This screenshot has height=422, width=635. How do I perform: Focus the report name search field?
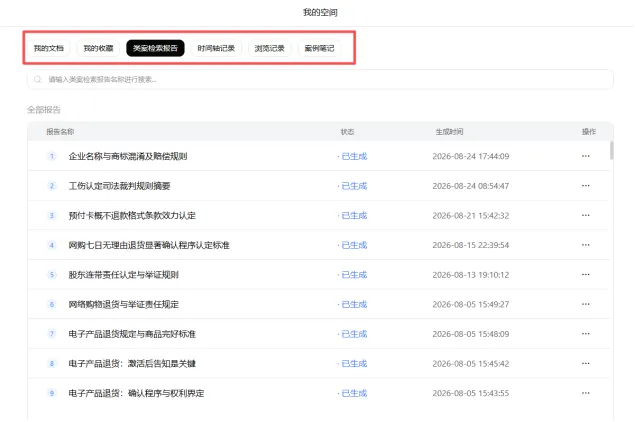[x=320, y=79]
